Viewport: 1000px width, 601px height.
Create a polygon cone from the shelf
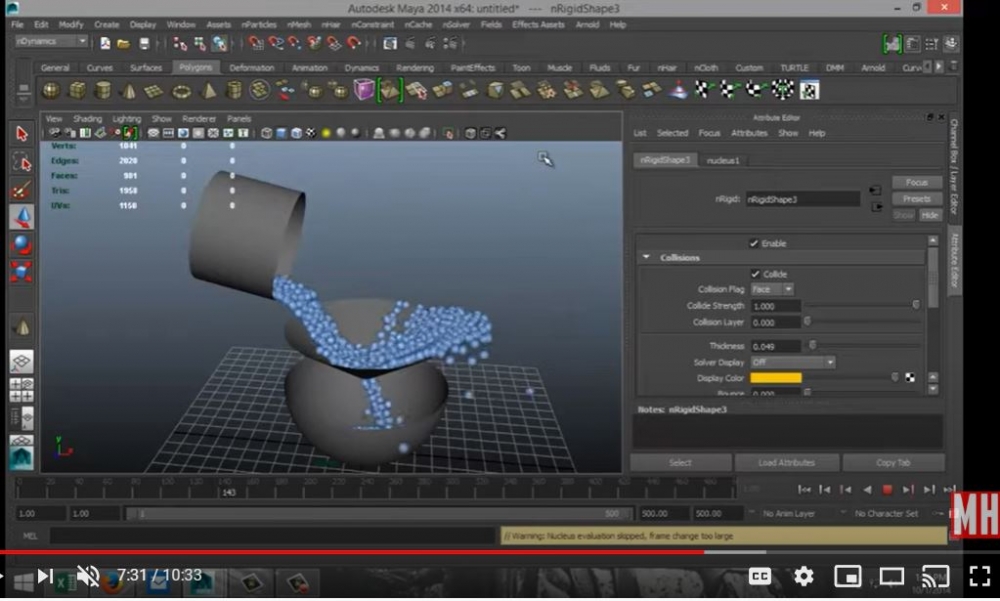[129, 91]
